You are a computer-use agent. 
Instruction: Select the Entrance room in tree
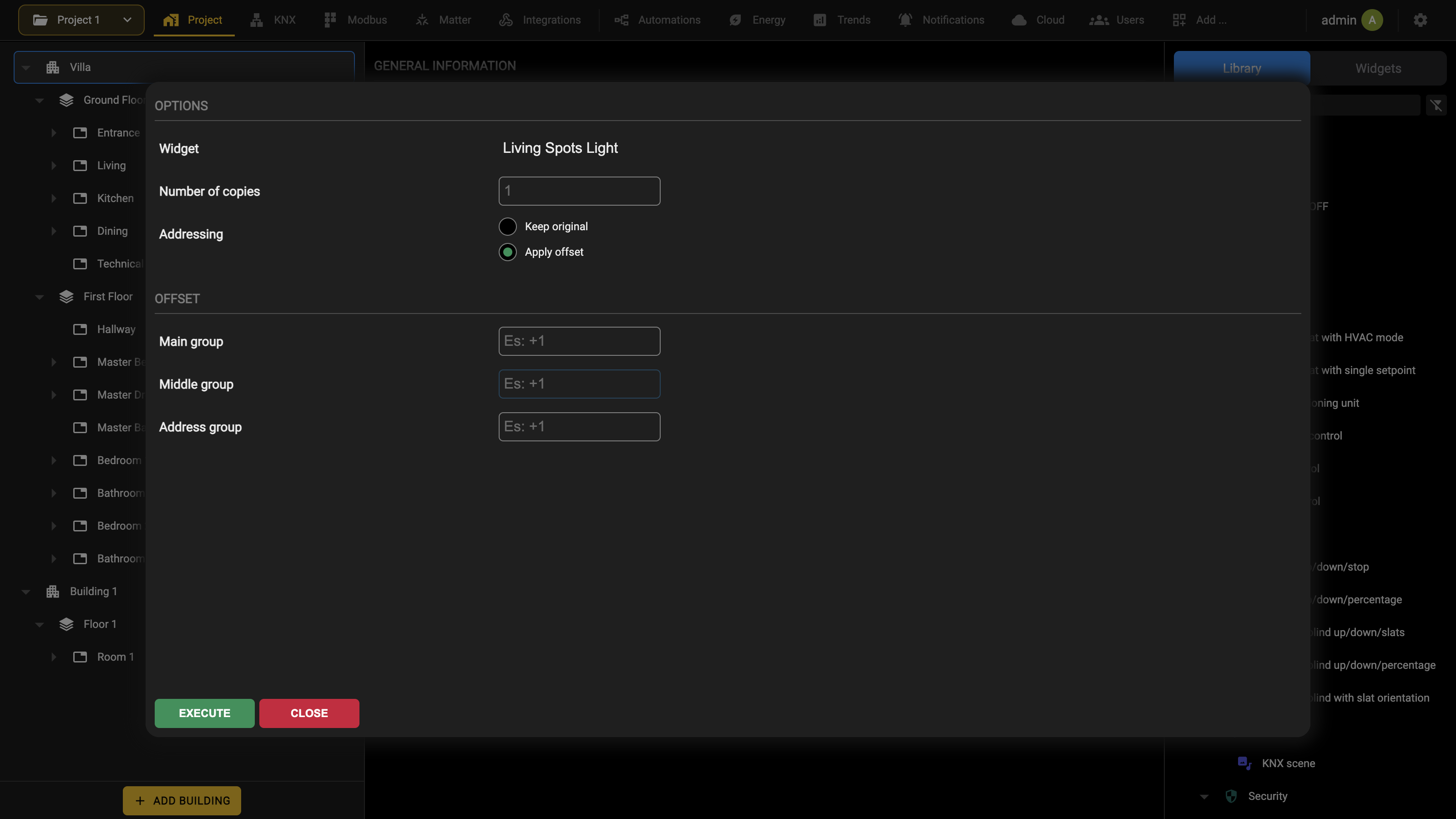click(118, 133)
